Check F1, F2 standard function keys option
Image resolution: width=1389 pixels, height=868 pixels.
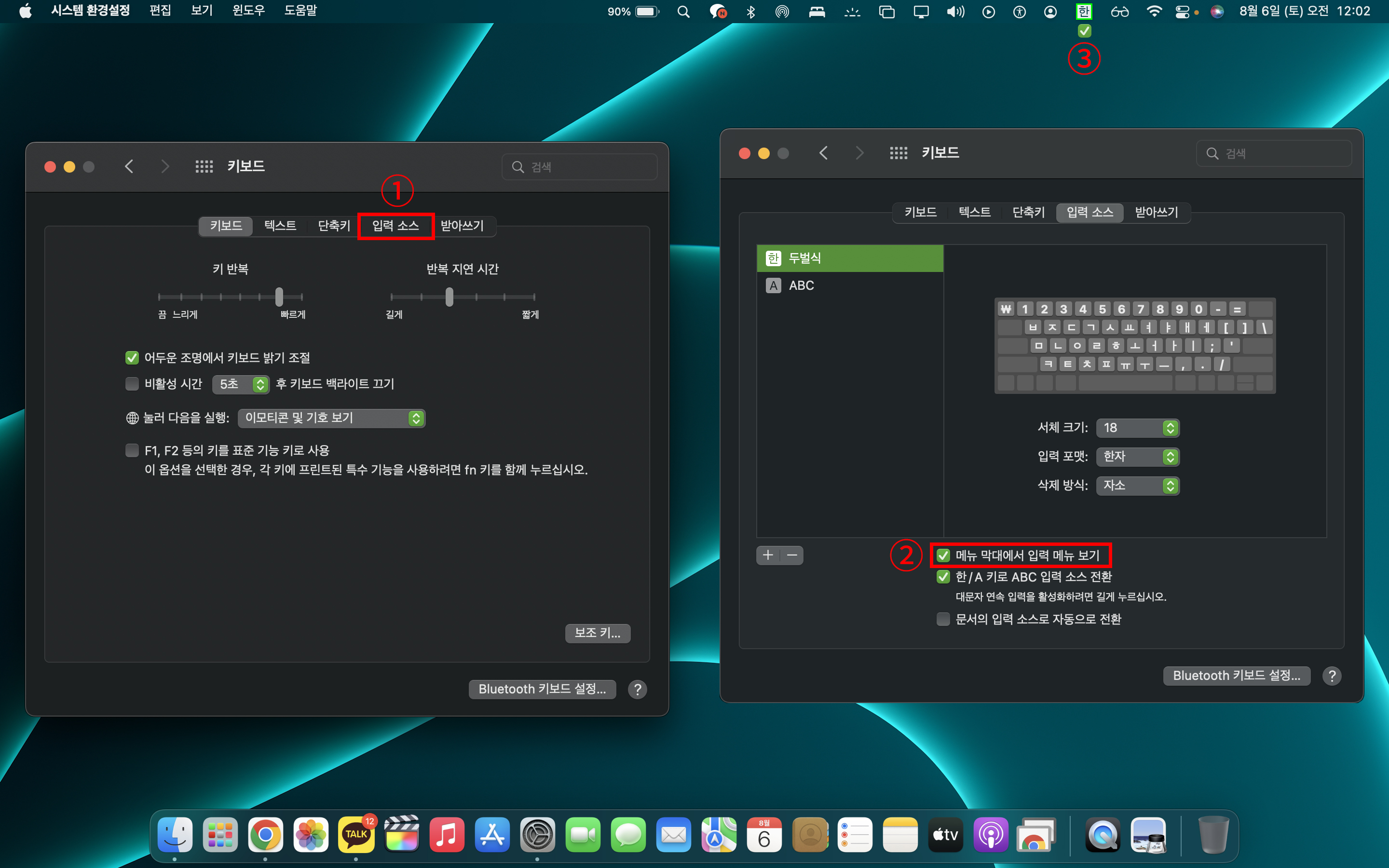tap(132, 450)
